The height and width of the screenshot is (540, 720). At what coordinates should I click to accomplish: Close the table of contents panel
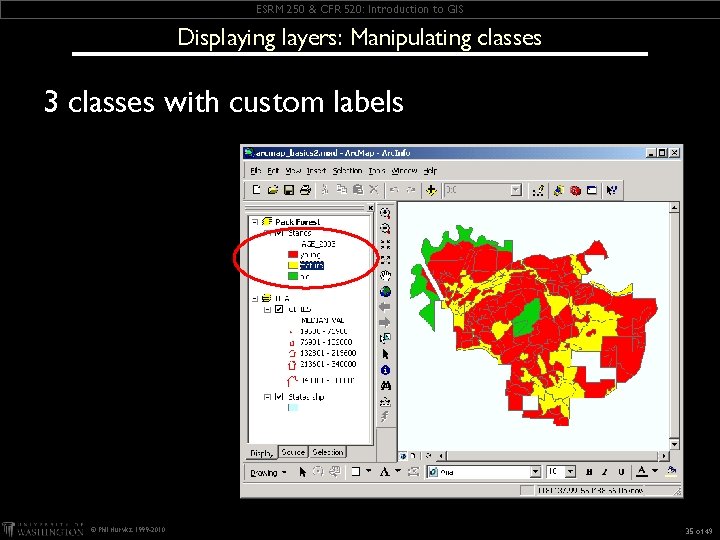(x=370, y=208)
